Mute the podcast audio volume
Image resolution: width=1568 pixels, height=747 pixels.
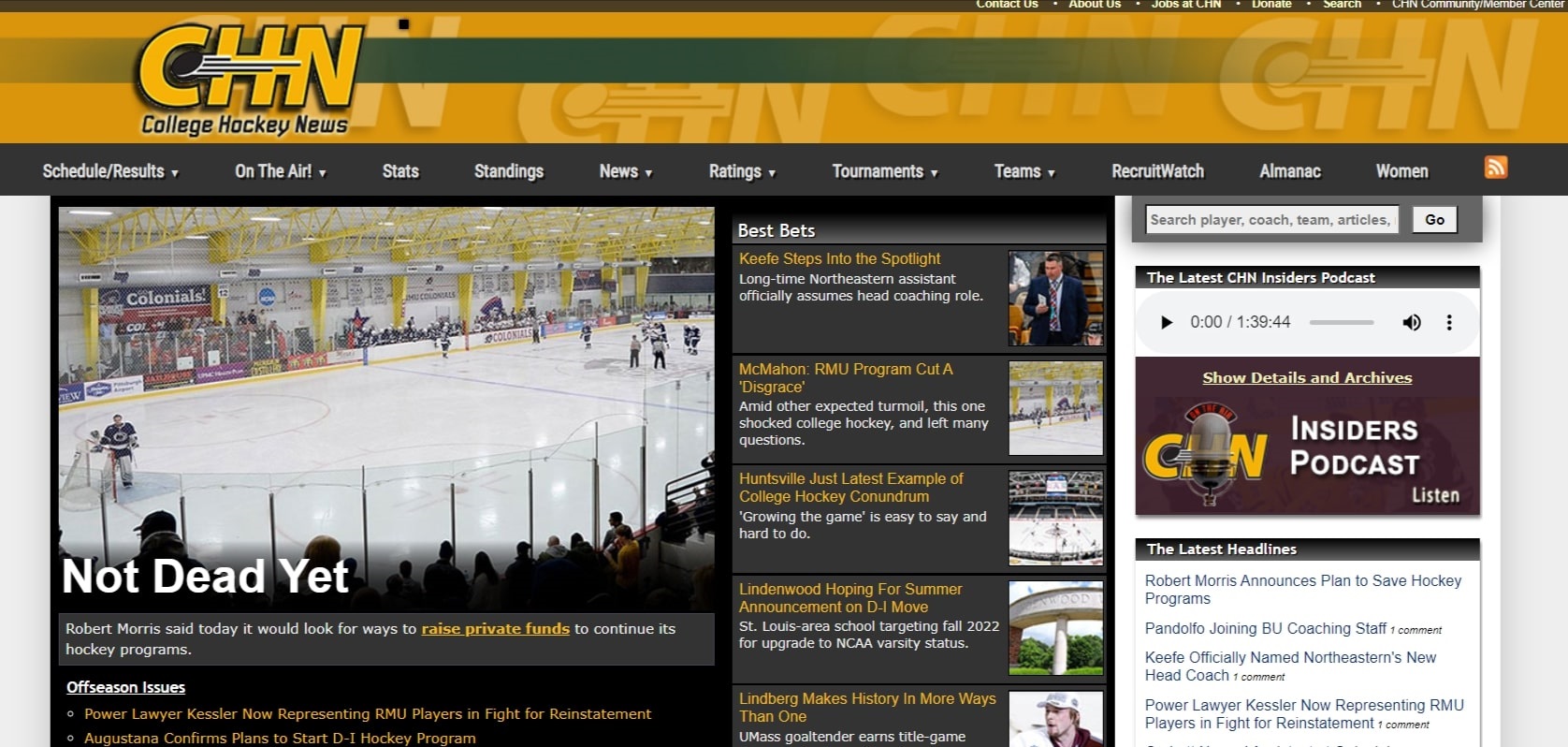tap(1411, 322)
